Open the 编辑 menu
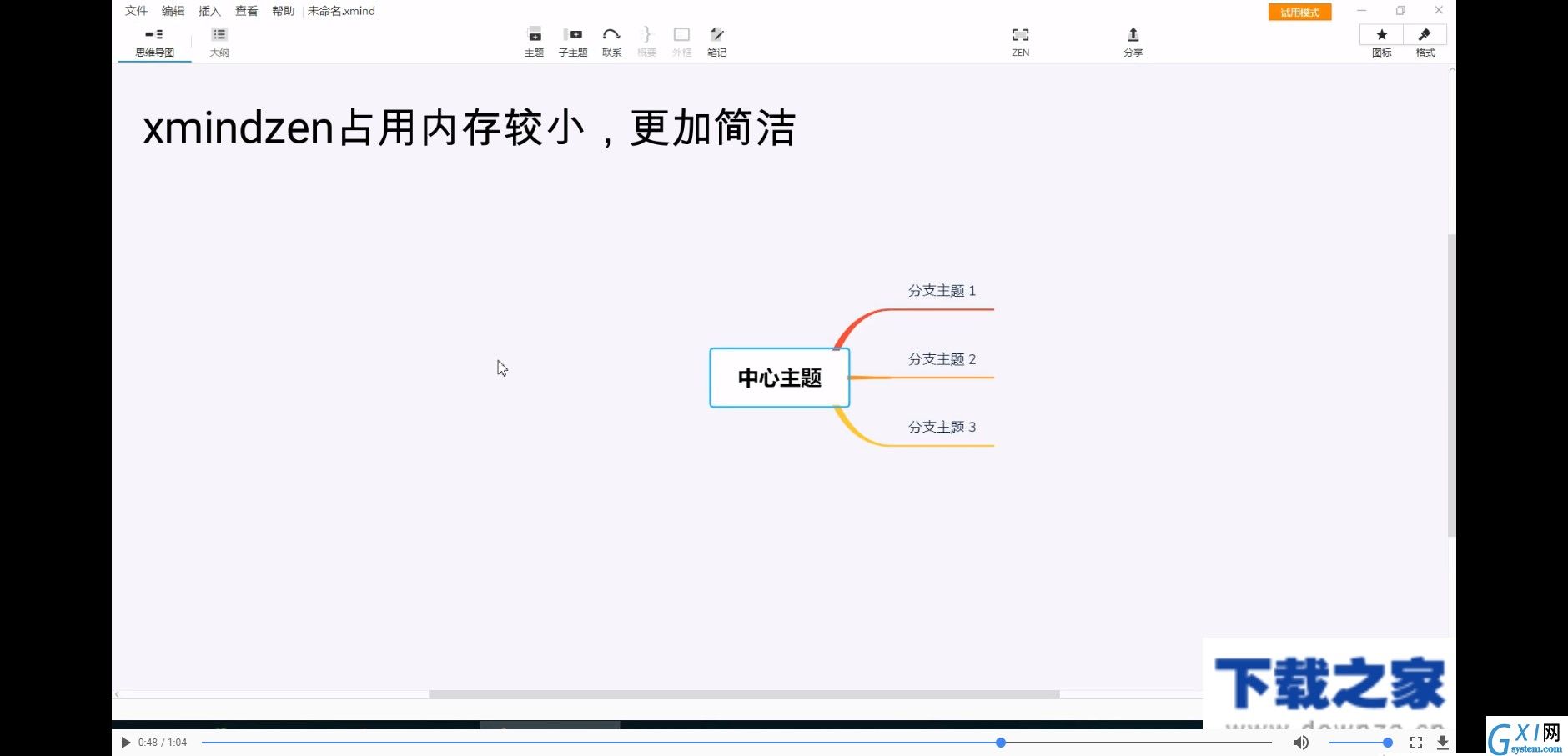 pyautogui.click(x=173, y=11)
